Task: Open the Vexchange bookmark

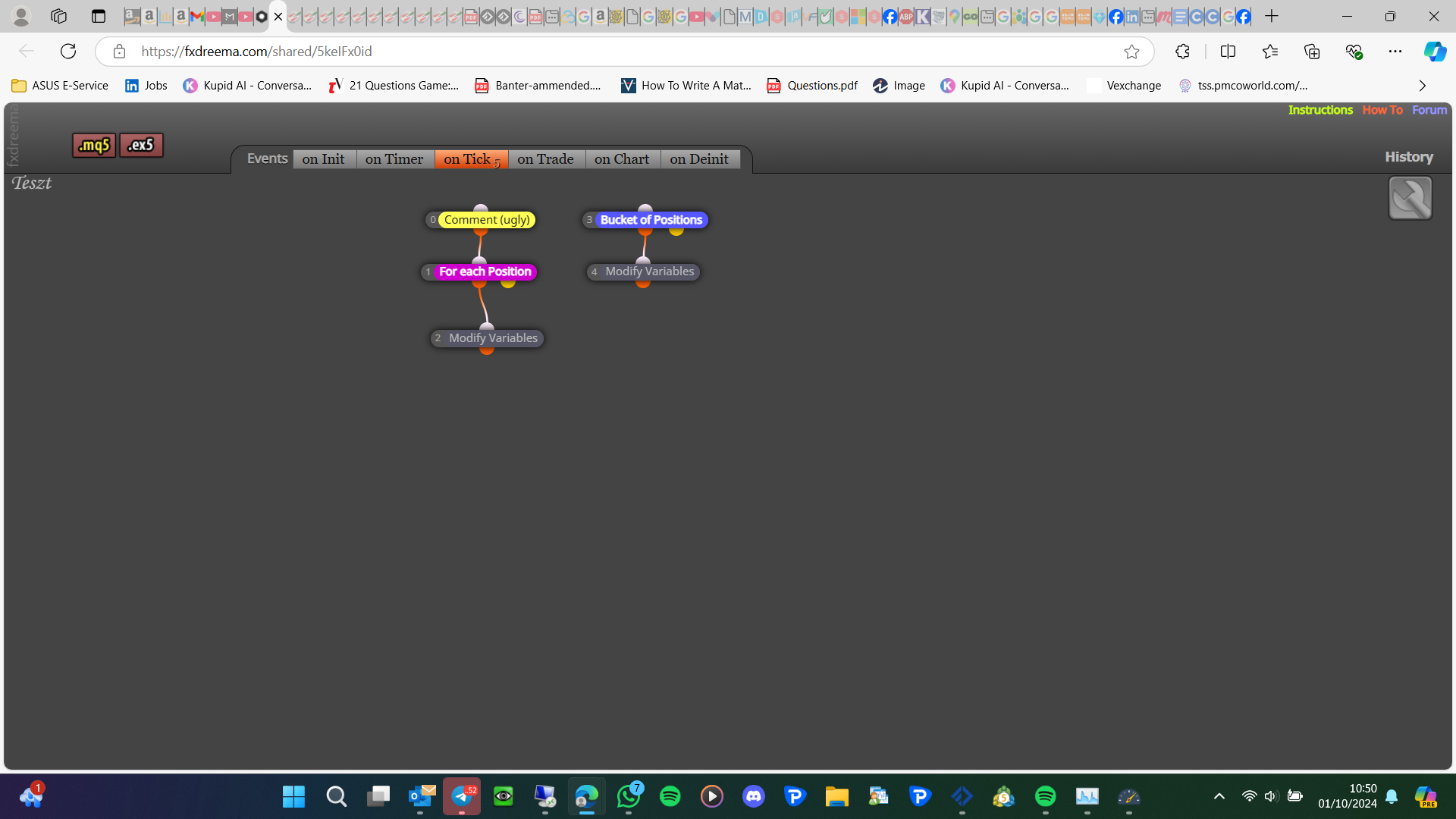Action: [1124, 86]
